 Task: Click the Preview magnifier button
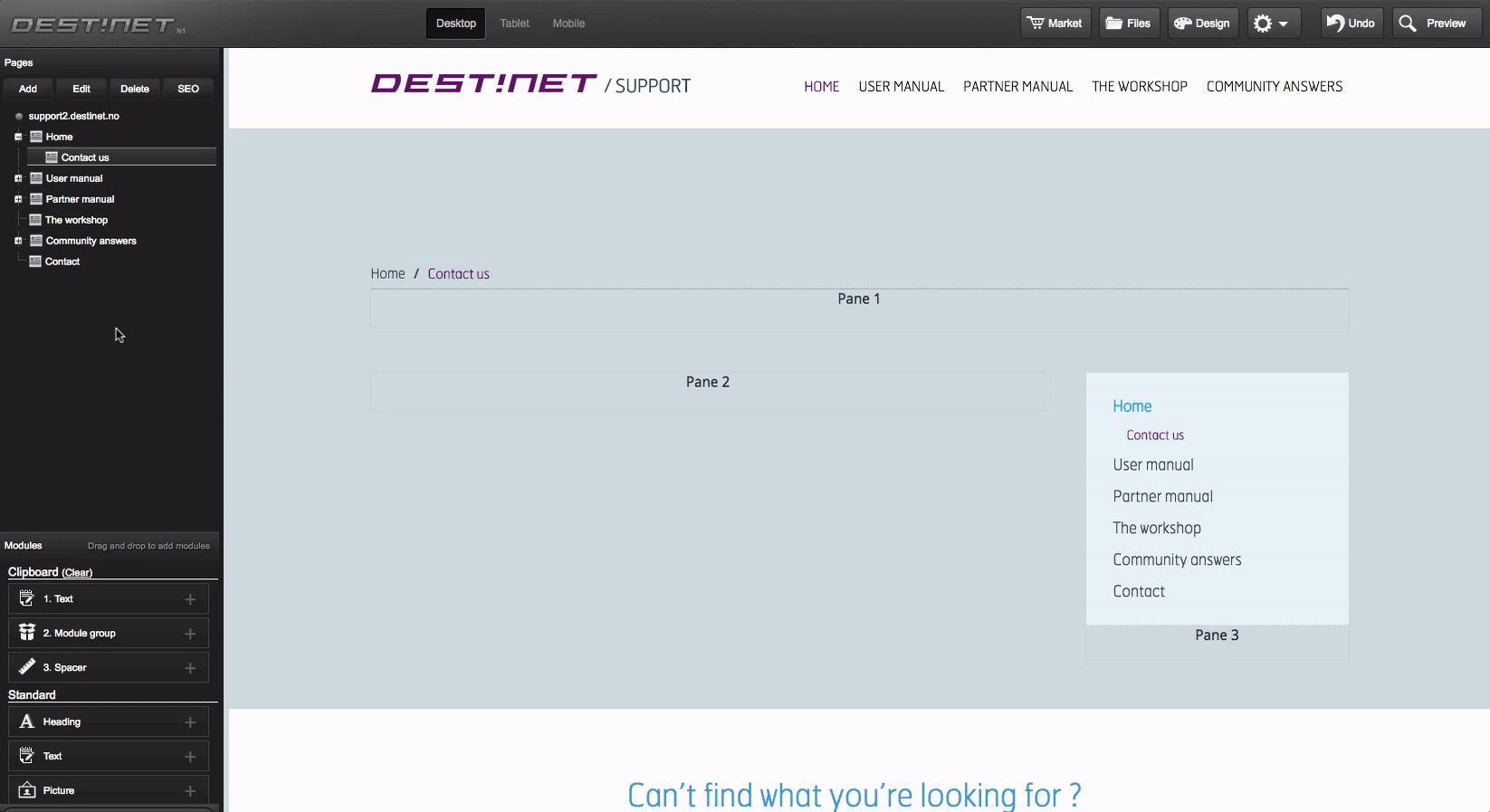coord(1433,24)
